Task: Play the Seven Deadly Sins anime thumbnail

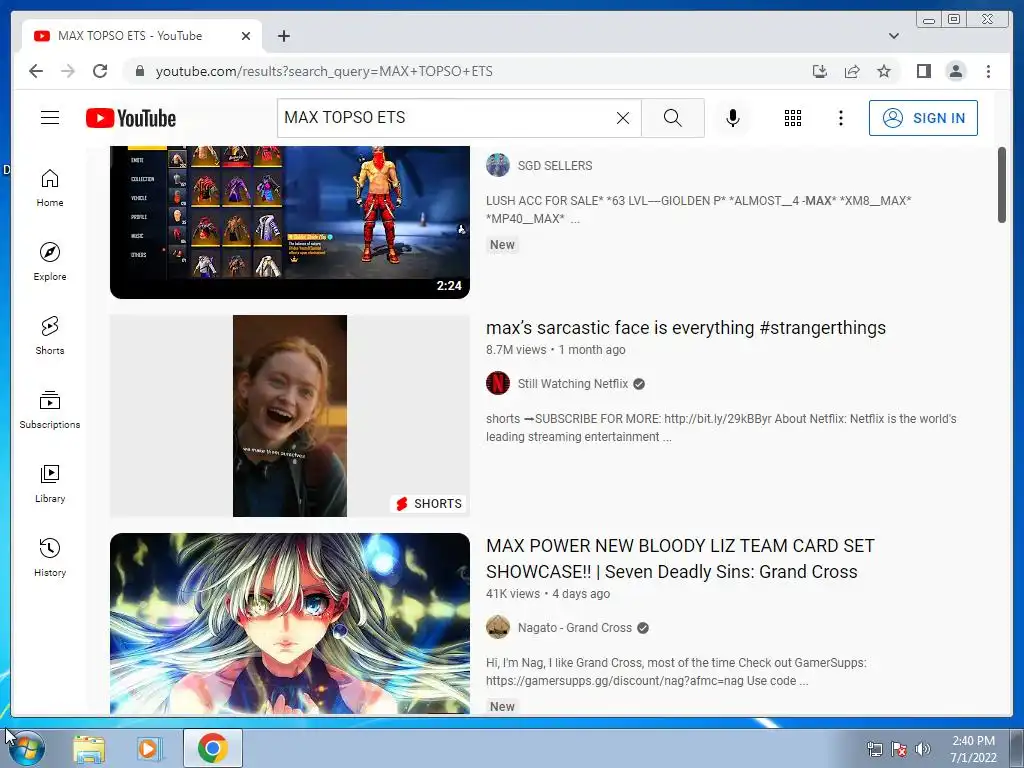Action: tap(290, 624)
